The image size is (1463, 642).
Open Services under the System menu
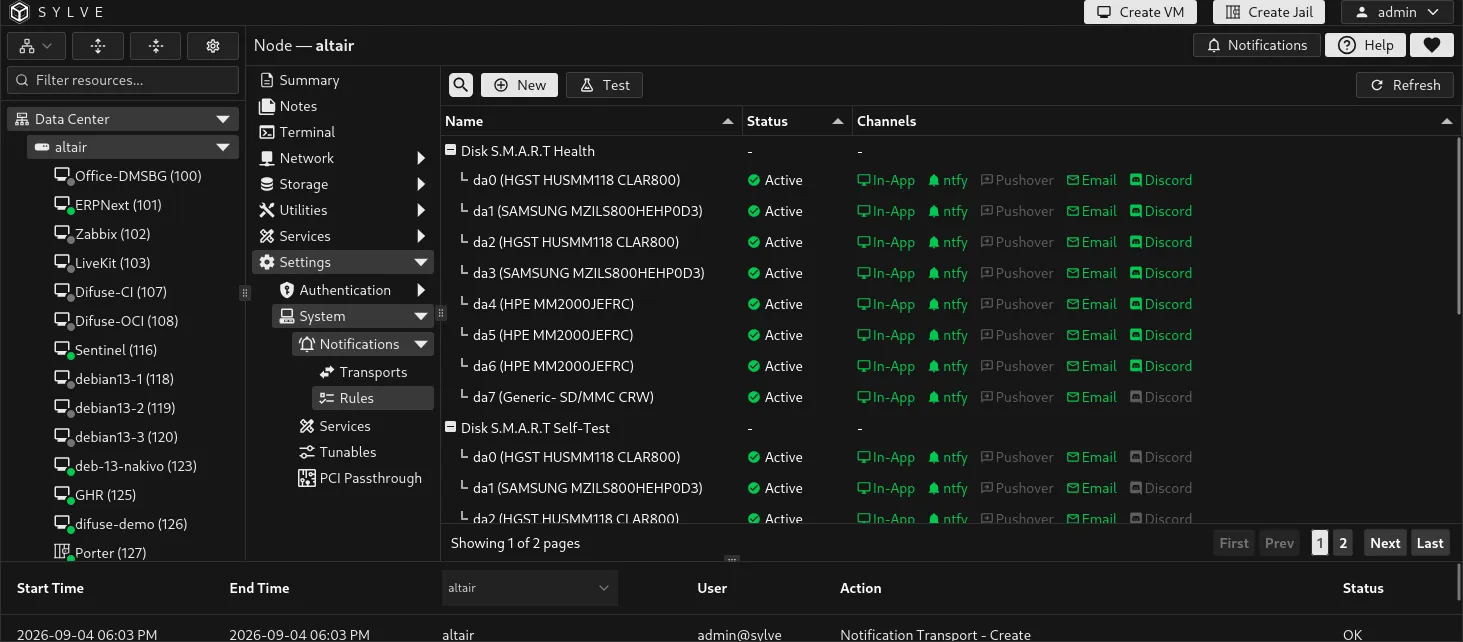click(335, 426)
